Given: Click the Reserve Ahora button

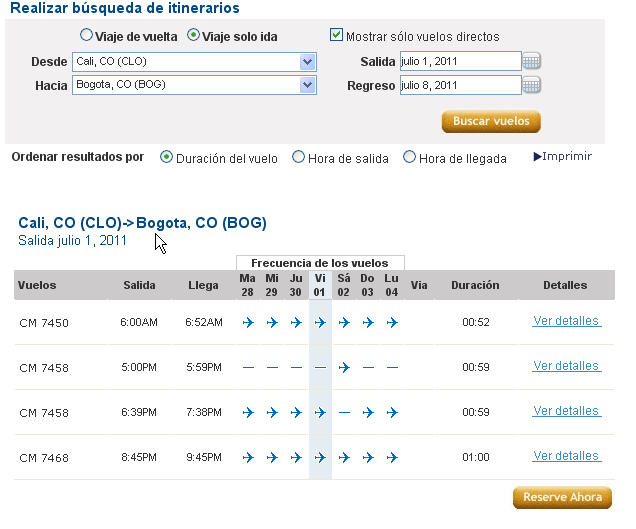Looking at the screenshot, I should 563,497.
